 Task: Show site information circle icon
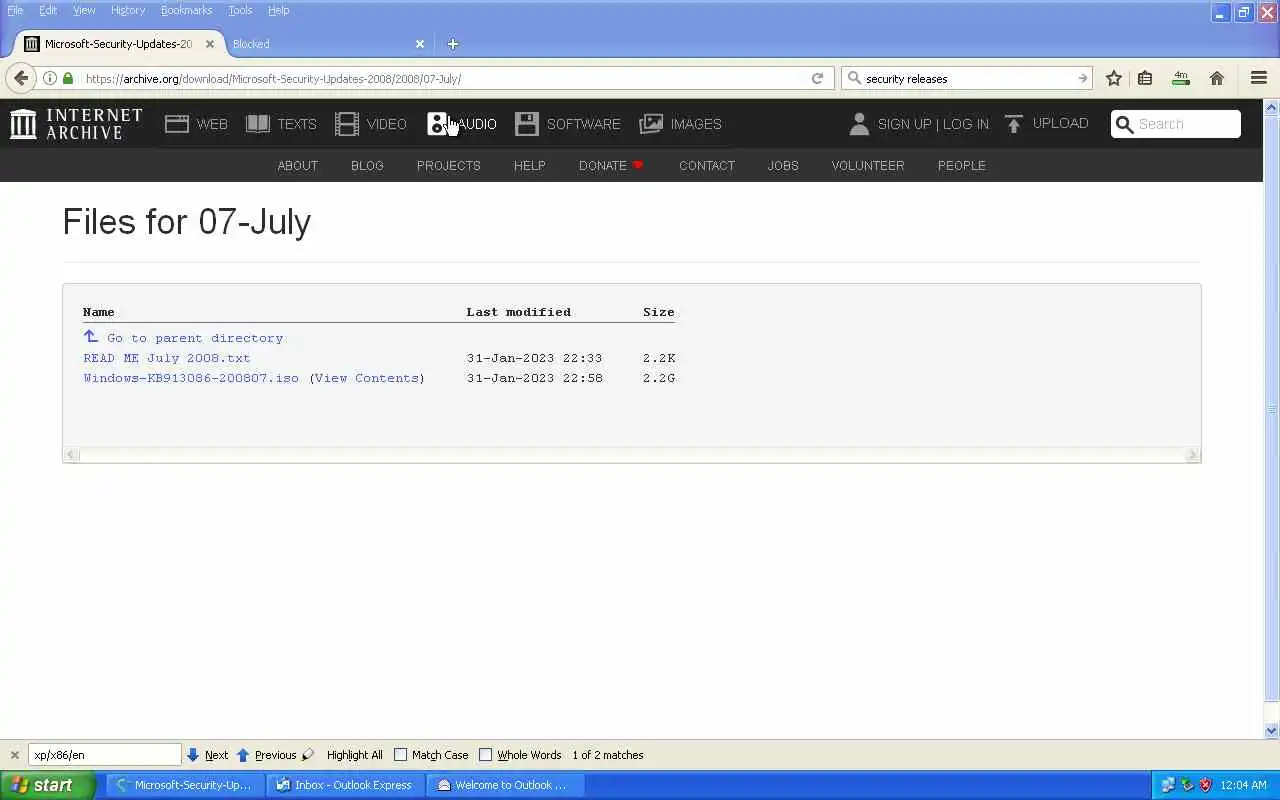click(49, 78)
